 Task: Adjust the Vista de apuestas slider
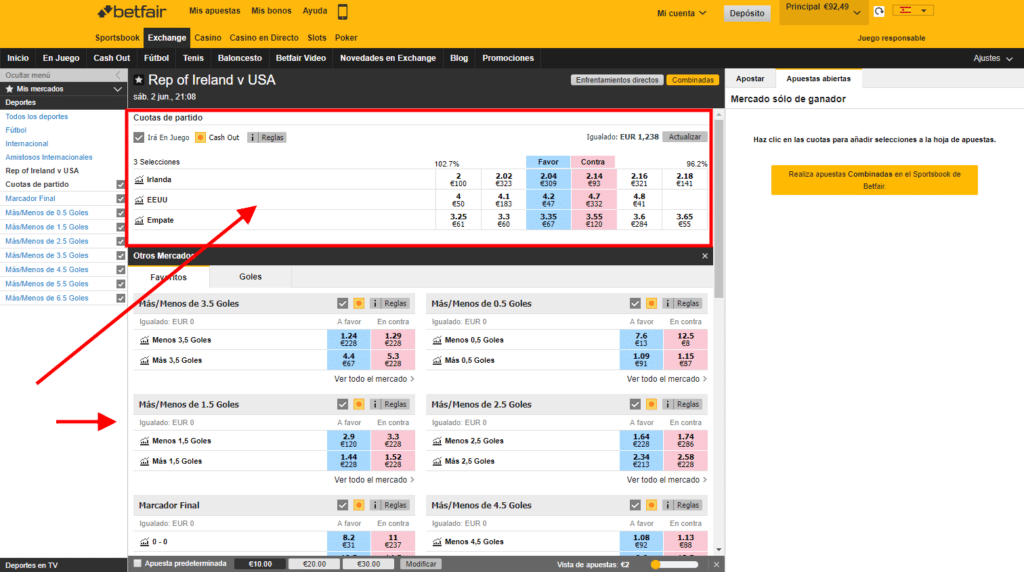(675, 565)
